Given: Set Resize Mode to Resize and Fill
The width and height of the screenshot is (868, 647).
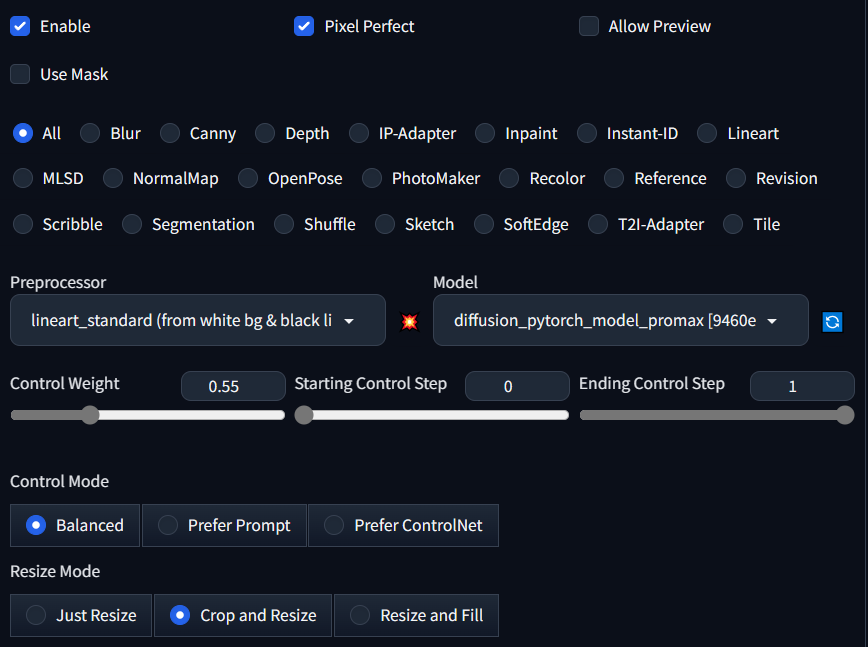Looking at the screenshot, I should click(416, 615).
